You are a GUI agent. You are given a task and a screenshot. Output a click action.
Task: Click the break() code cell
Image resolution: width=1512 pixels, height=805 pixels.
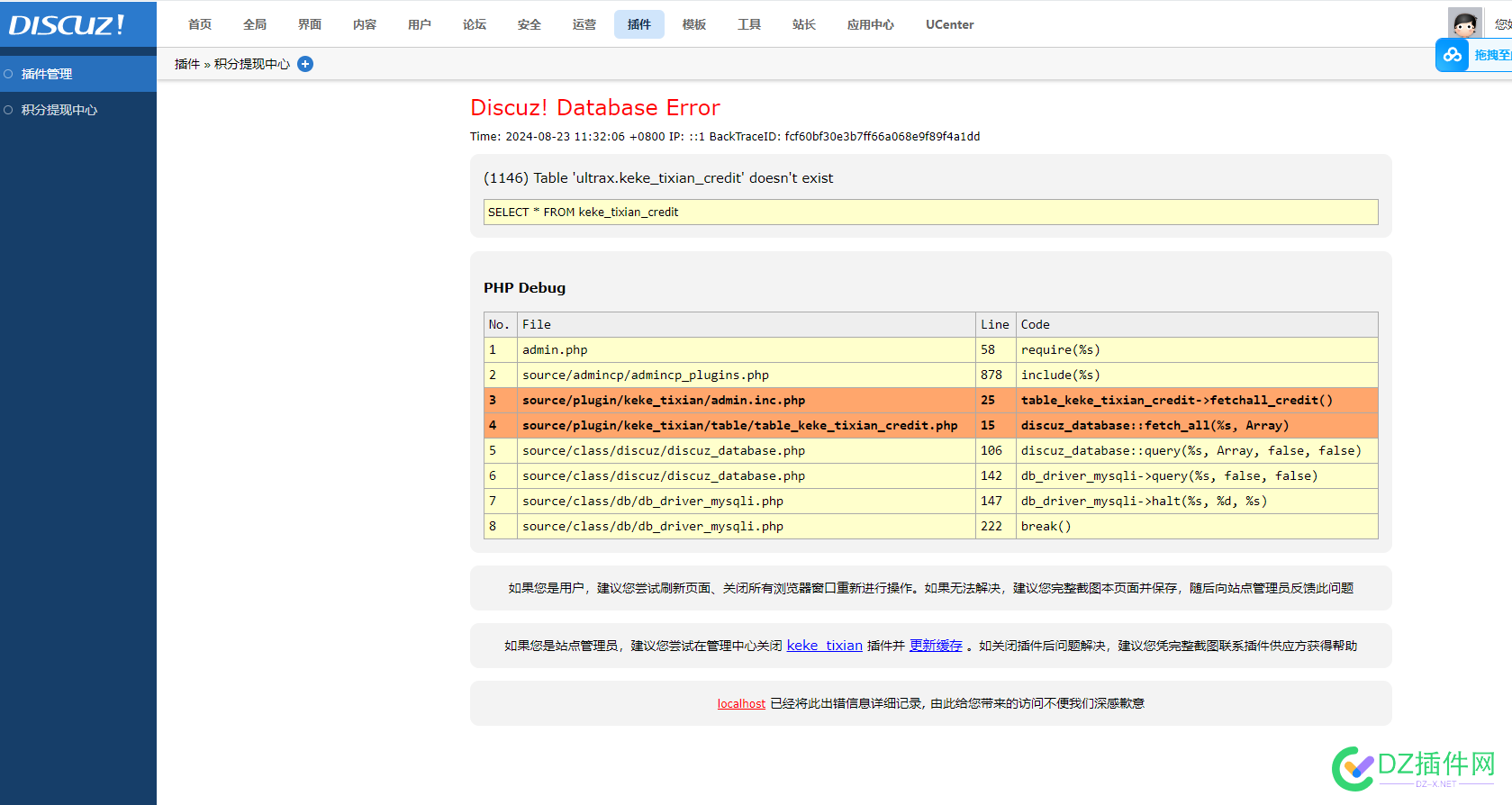tap(1197, 526)
